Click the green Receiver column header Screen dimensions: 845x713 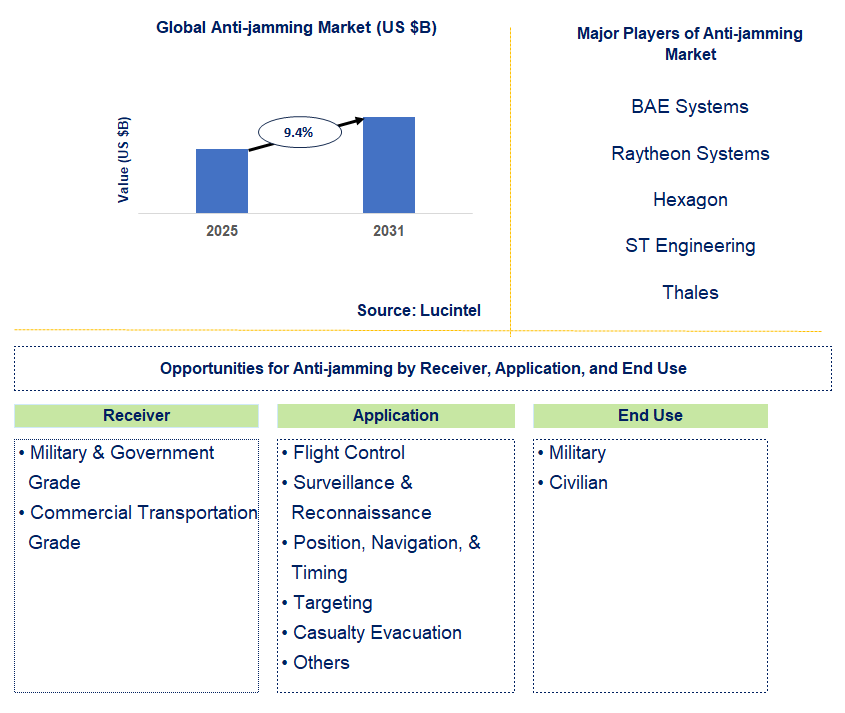coord(136,416)
